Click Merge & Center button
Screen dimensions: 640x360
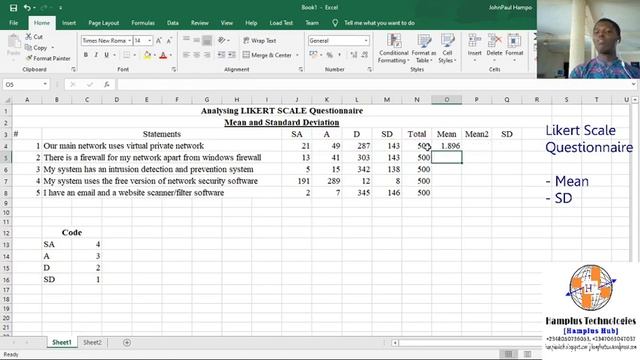[267, 55]
